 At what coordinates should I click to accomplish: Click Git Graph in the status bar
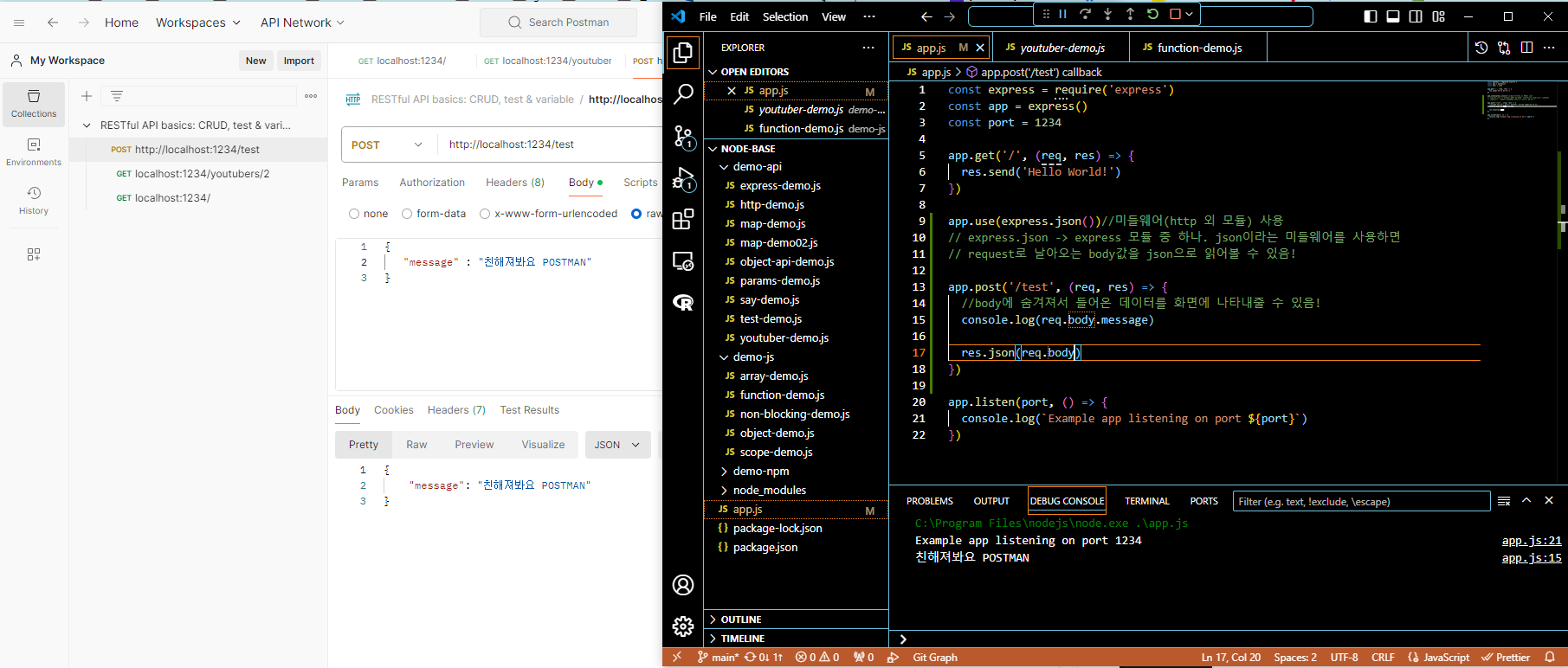pyautogui.click(x=935, y=658)
